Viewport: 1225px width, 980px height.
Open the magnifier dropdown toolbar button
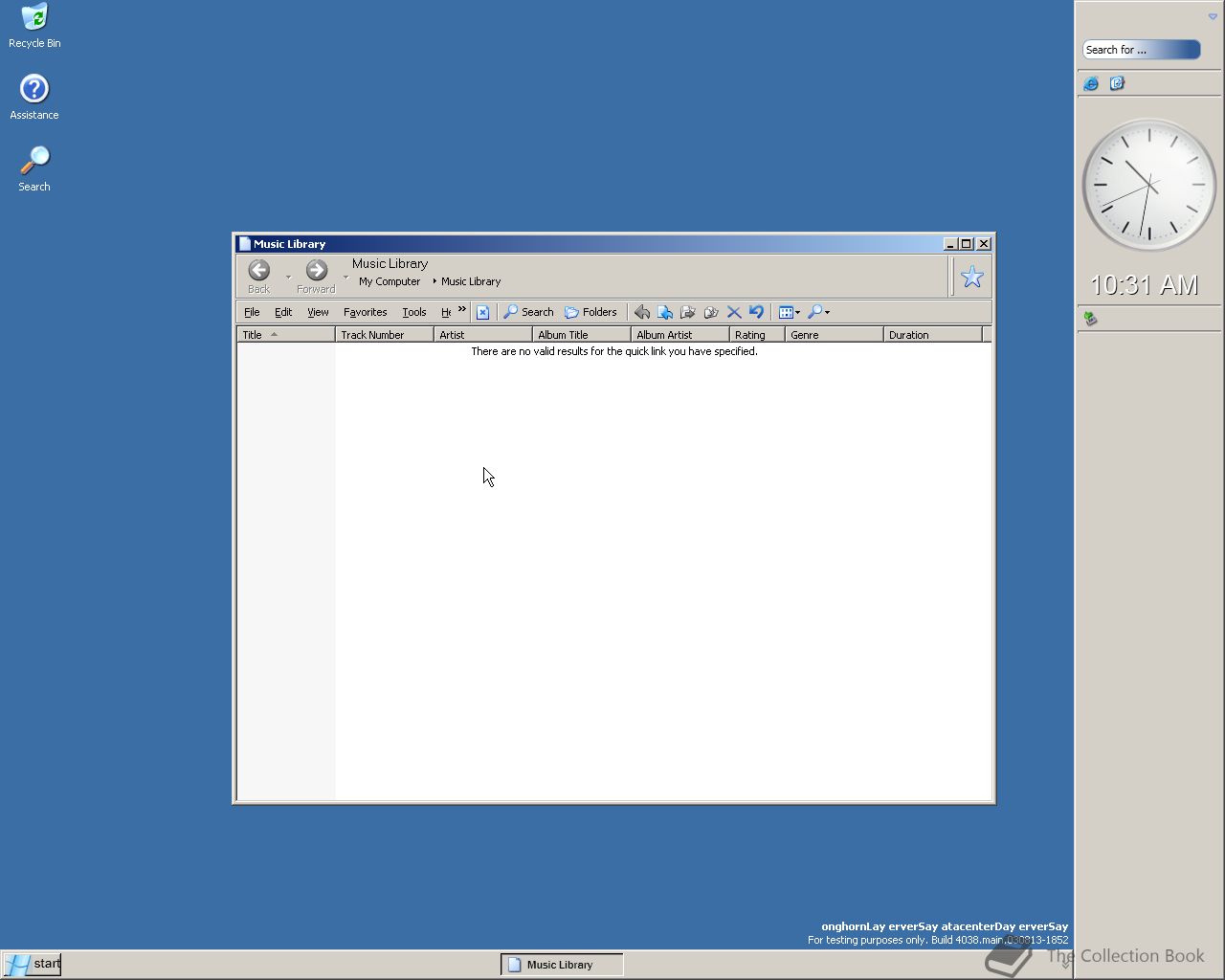coord(818,312)
